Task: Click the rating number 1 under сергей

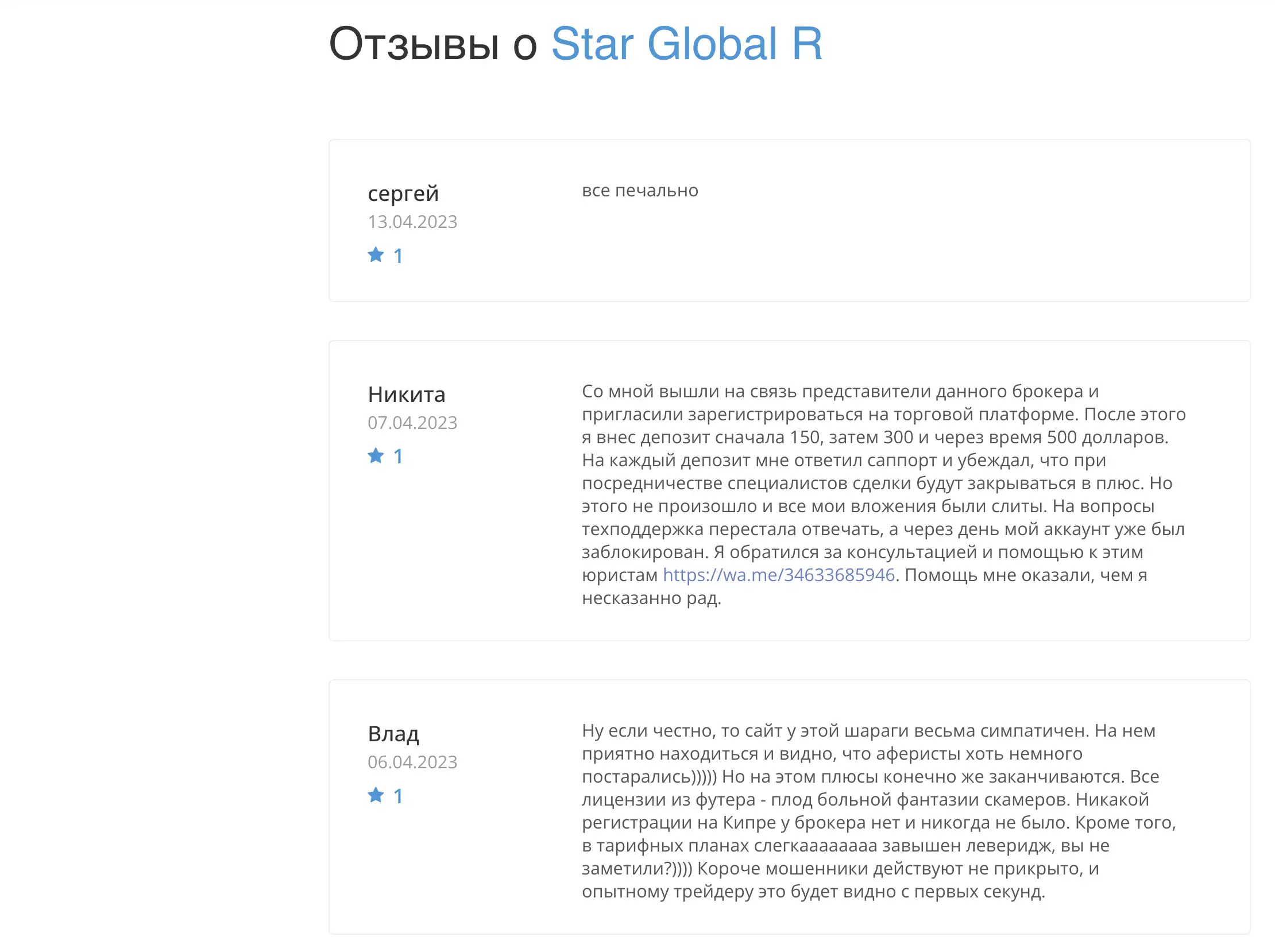Action: [x=398, y=256]
